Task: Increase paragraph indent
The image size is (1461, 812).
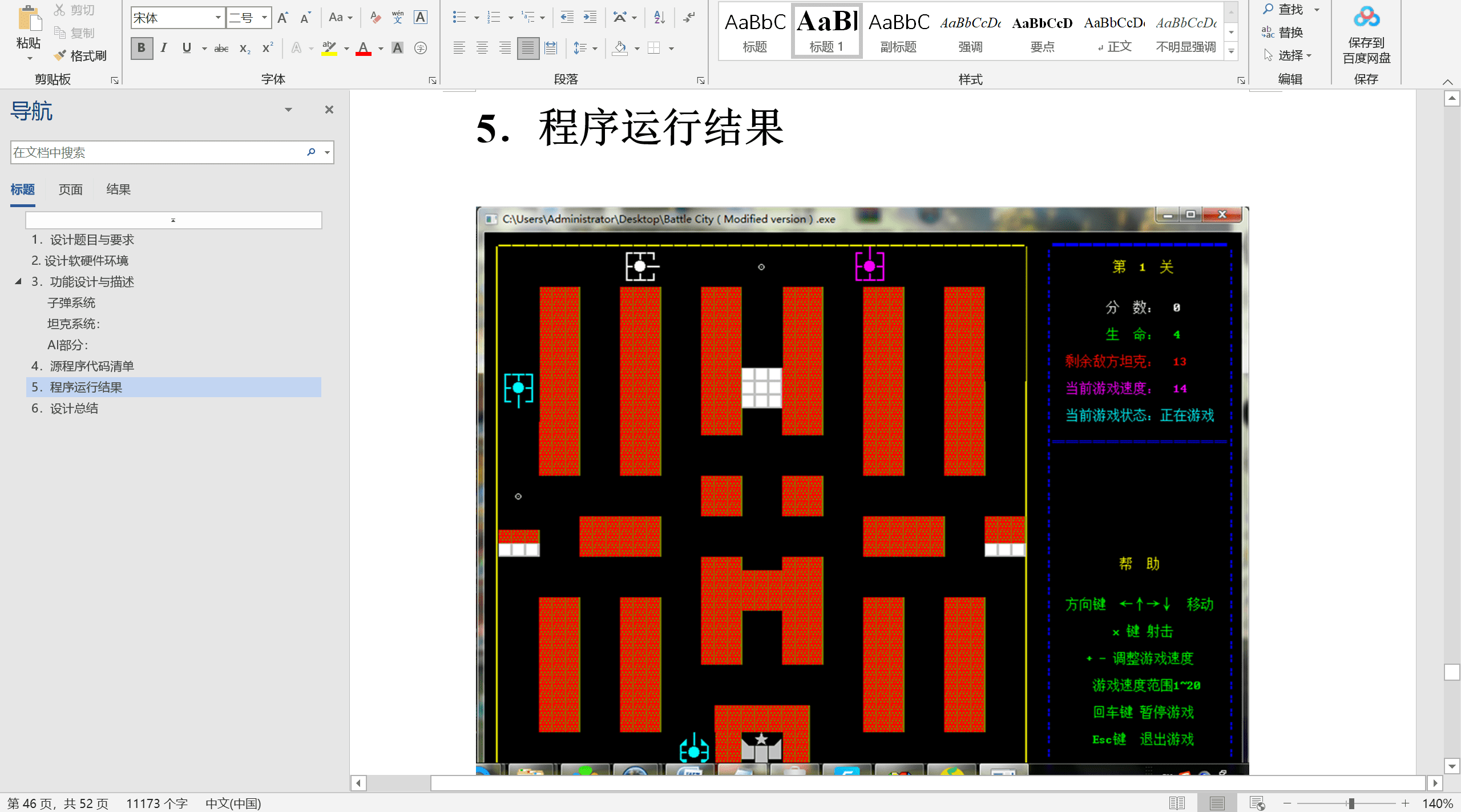Action: coord(590,18)
